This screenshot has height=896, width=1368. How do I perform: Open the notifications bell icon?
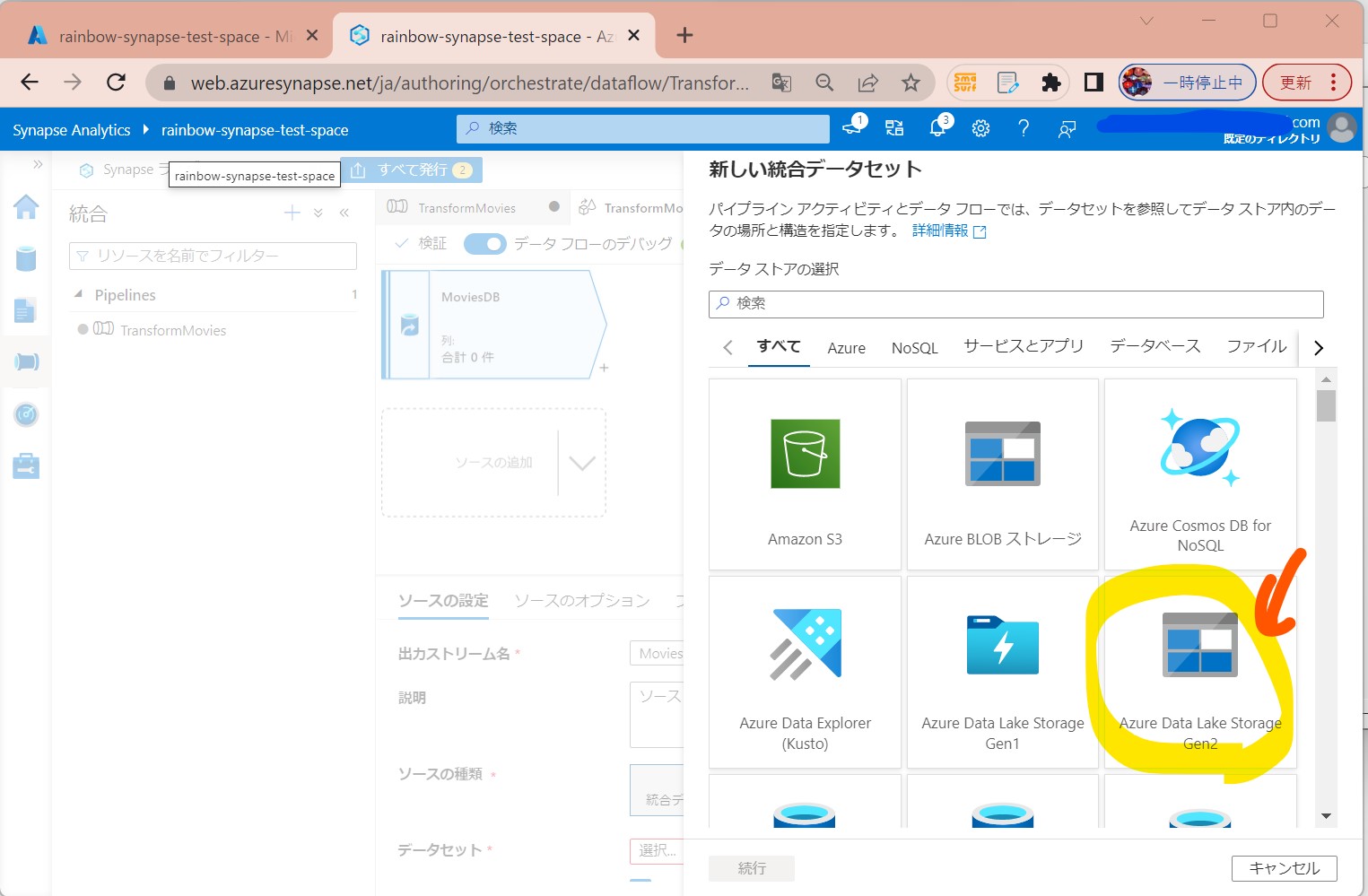click(938, 127)
